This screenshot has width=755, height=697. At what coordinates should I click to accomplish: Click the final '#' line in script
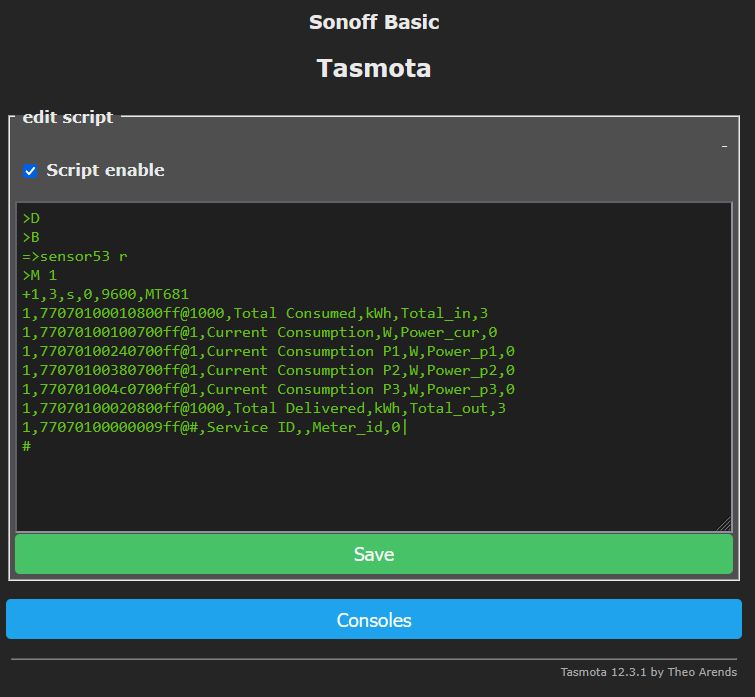[x=27, y=446]
